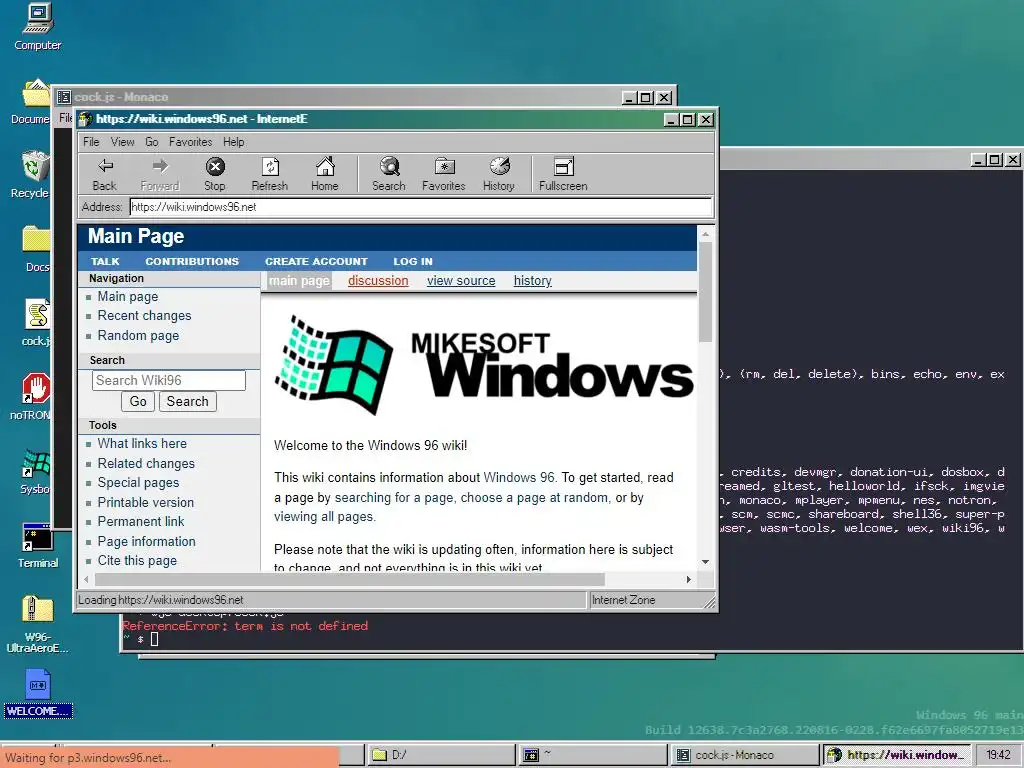The height and width of the screenshot is (768, 1024).
Task: Click the Mikesoft Windows logo image
Action: click(484, 364)
